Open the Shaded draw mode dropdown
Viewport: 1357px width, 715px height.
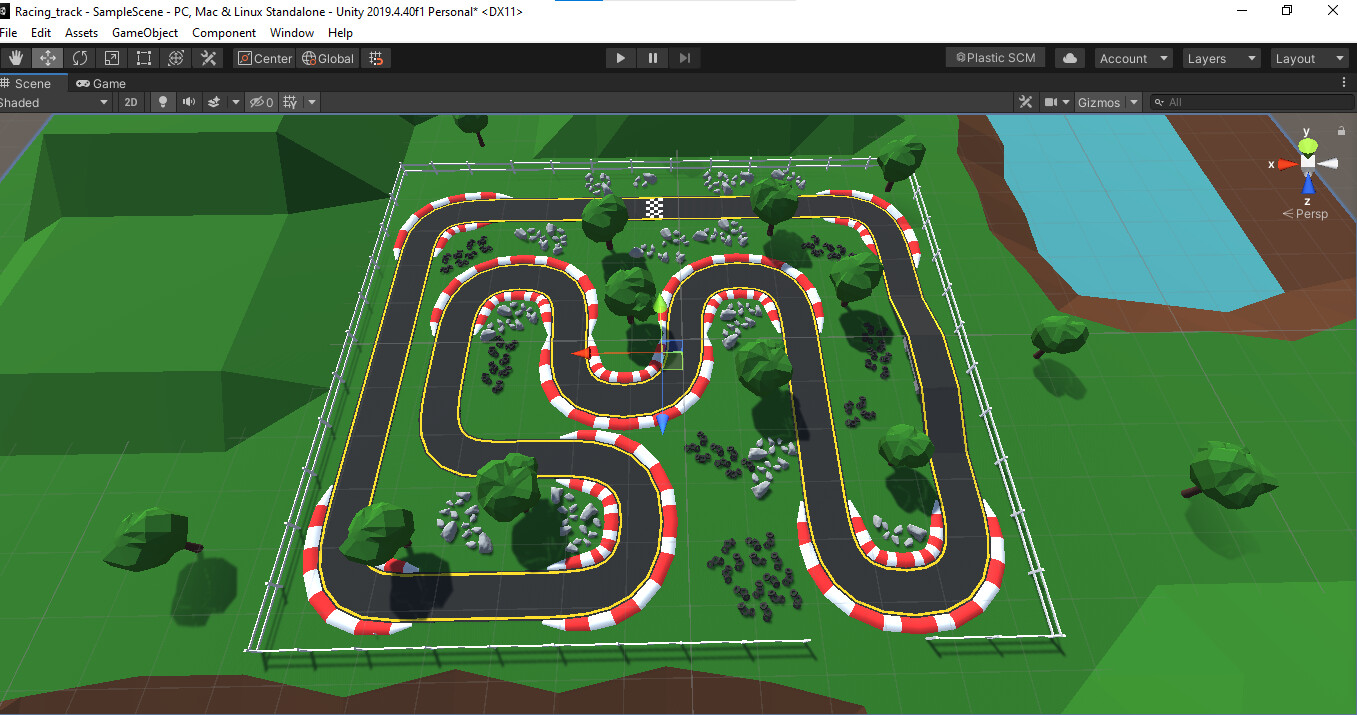pos(57,101)
